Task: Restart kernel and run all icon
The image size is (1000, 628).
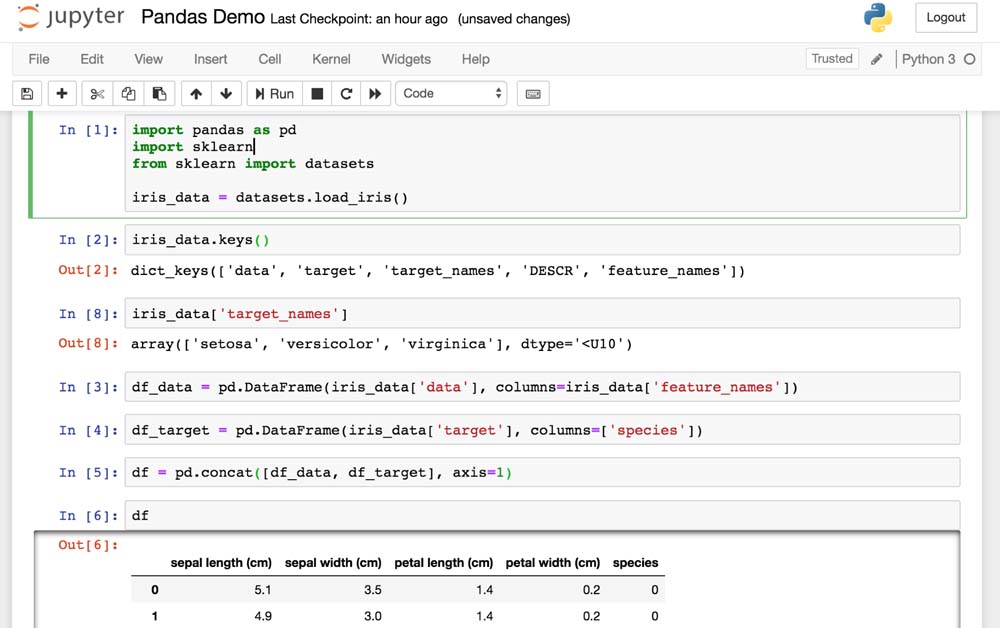Action: tap(375, 94)
